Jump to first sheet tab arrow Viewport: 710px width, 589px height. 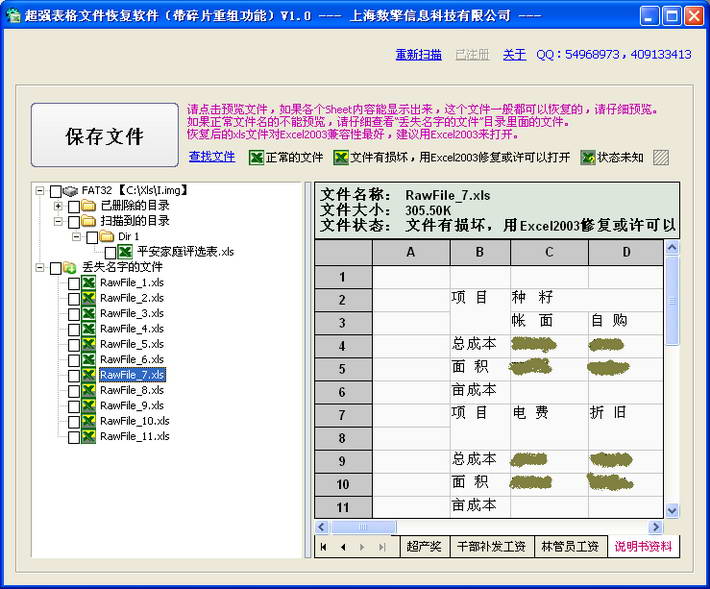point(323,547)
